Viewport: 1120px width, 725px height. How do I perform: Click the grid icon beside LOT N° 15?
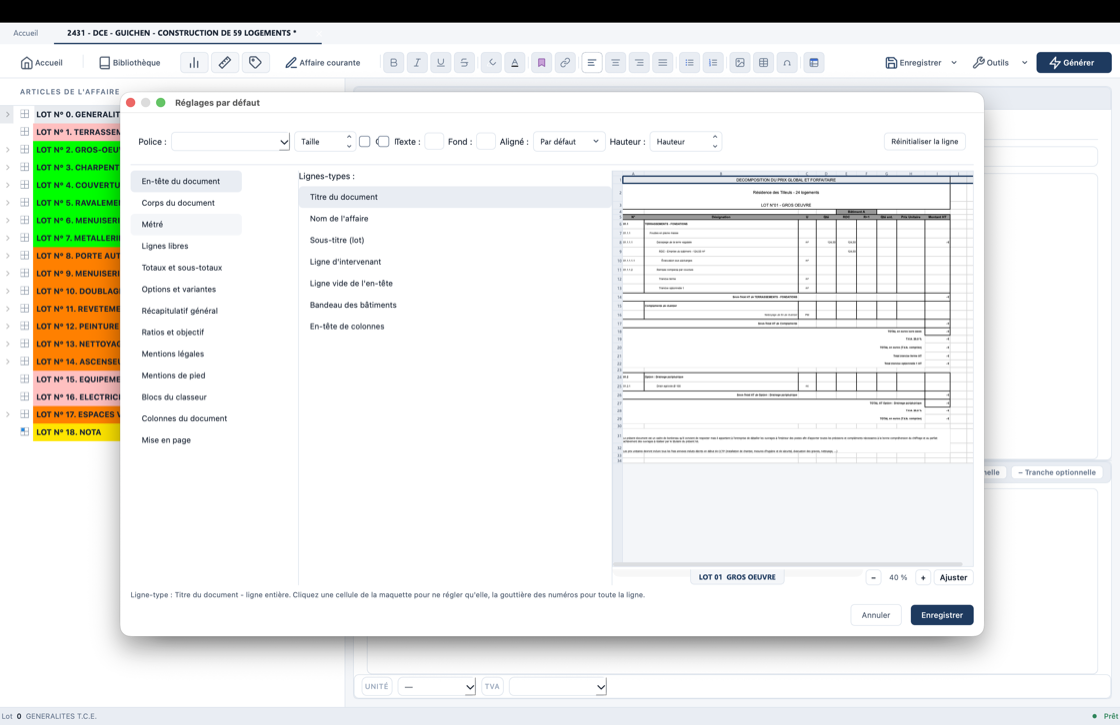coord(24,379)
